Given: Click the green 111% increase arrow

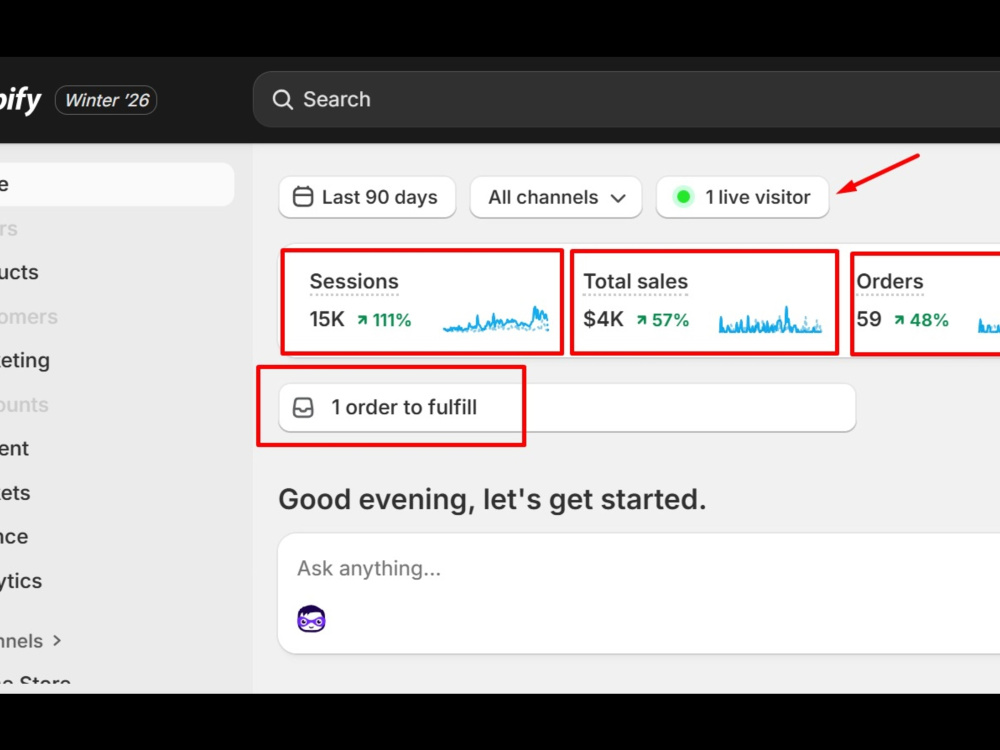Looking at the screenshot, I should tap(362, 320).
